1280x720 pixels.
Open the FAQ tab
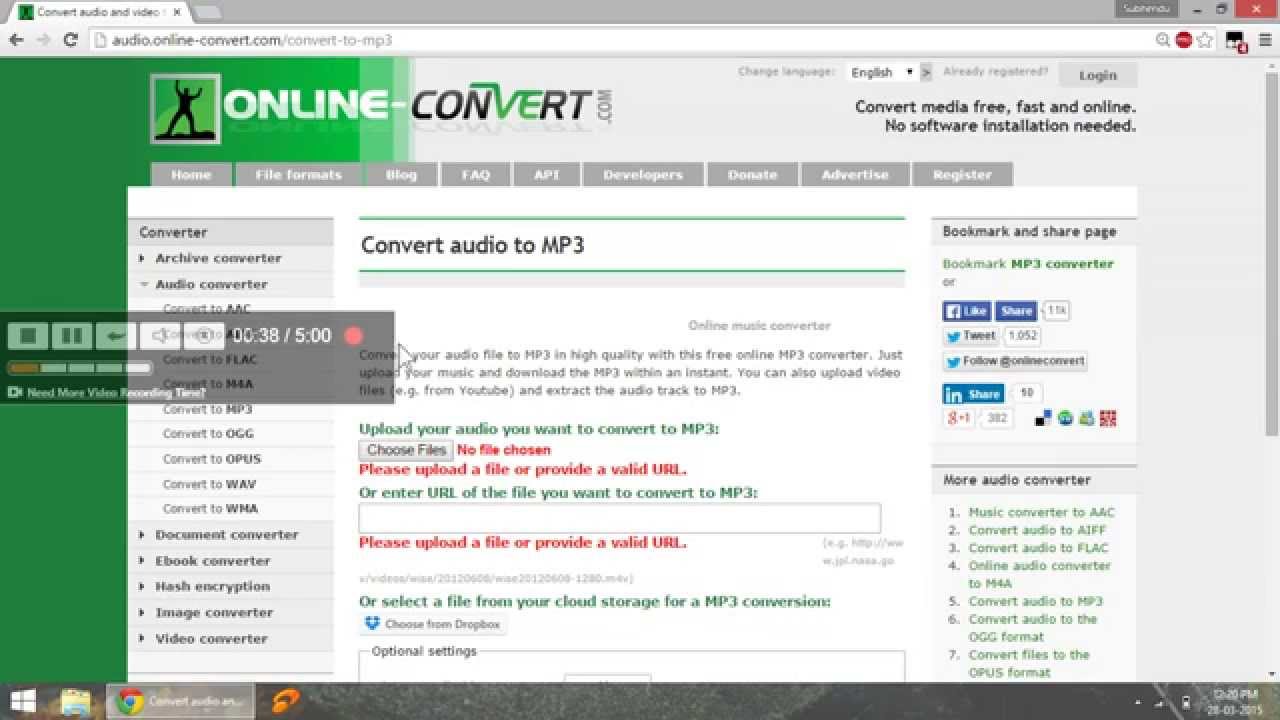click(476, 174)
